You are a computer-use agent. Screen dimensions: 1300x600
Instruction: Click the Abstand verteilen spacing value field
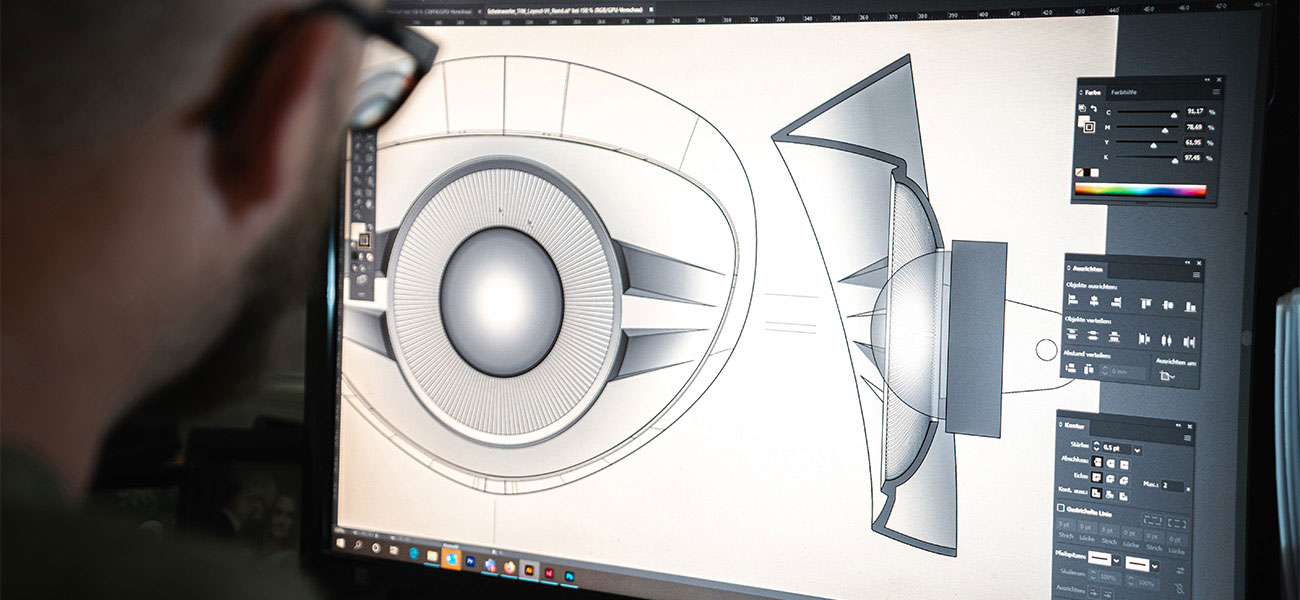pos(1125,372)
